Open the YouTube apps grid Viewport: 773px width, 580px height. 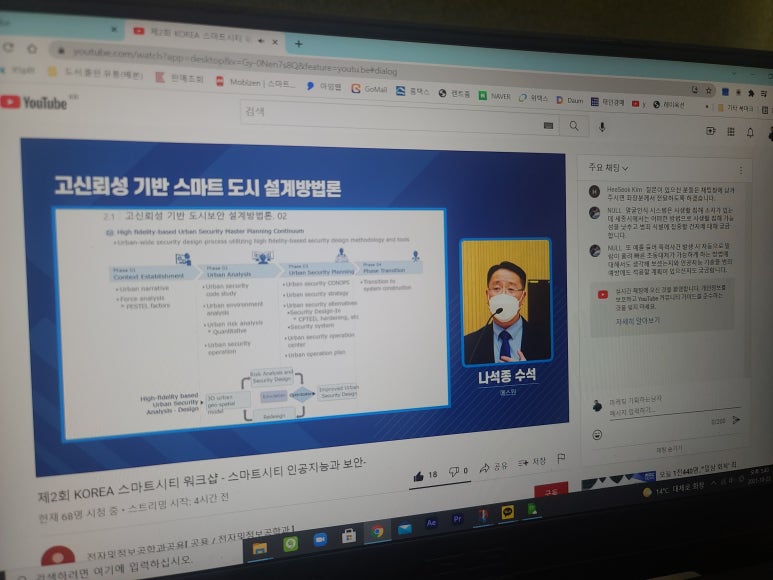[731, 131]
